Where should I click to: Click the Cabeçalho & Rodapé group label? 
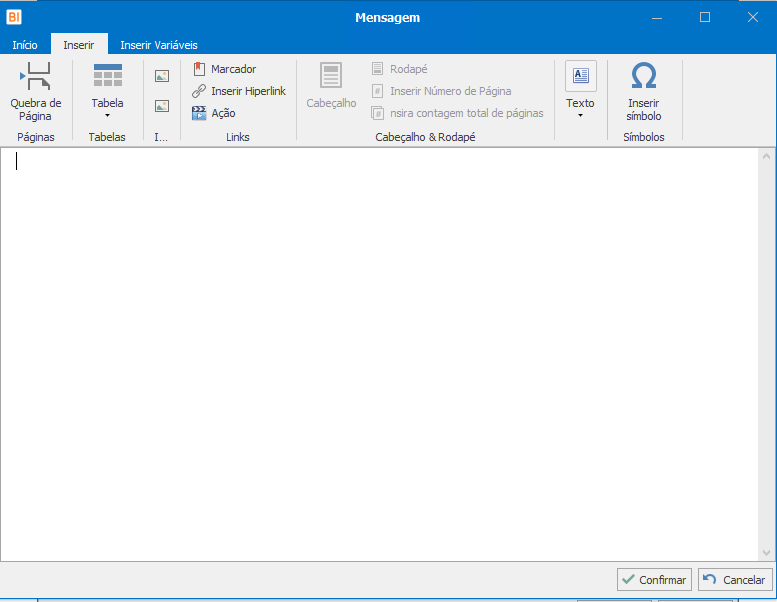point(425,137)
